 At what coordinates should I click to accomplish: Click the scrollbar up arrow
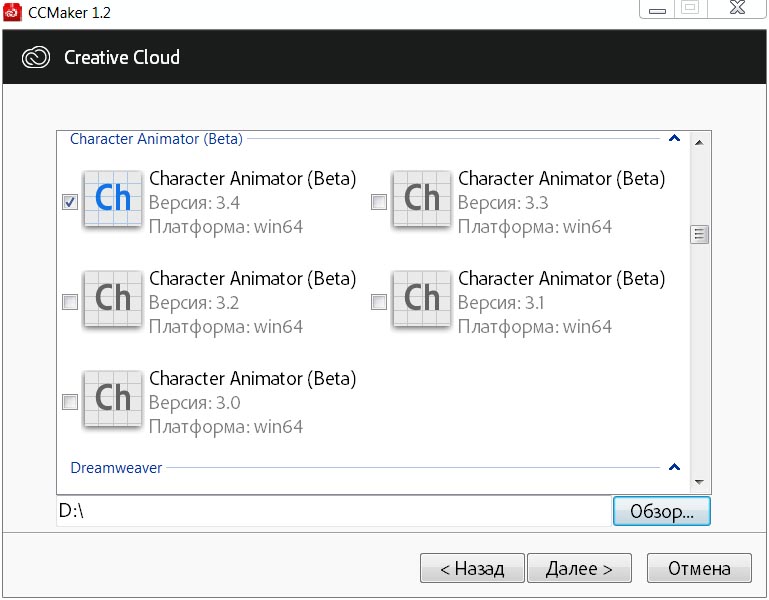click(699, 143)
